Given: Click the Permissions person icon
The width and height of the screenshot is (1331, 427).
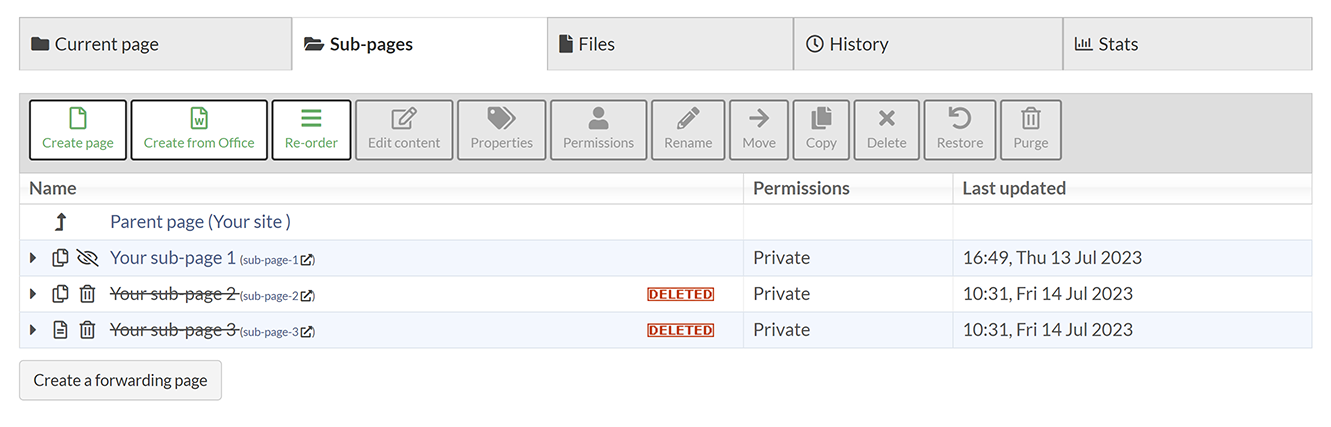Looking at the screenshot, I should coord(598,130).
